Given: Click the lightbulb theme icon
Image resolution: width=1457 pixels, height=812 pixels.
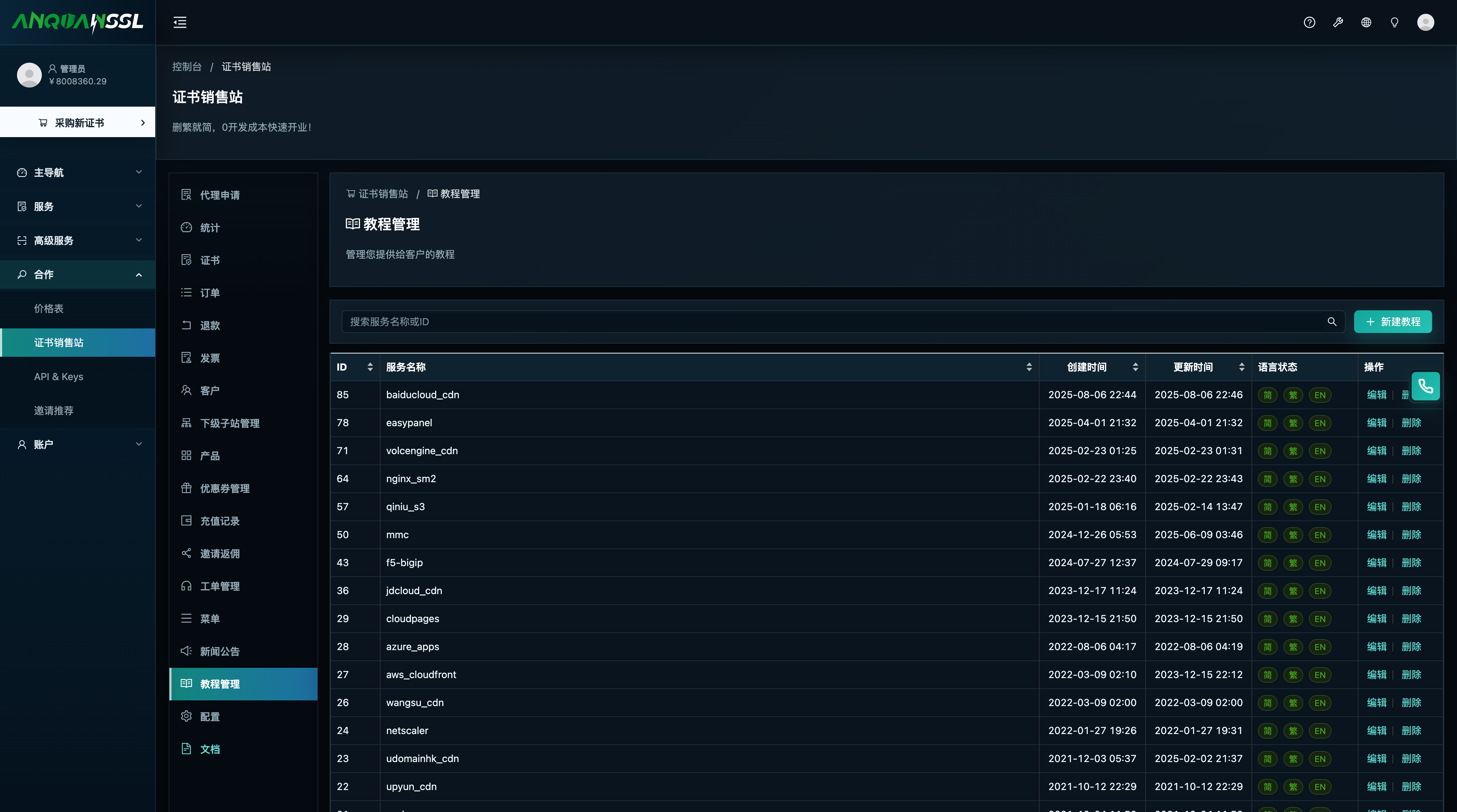Looking at the screenshot, I should 1394,22.
